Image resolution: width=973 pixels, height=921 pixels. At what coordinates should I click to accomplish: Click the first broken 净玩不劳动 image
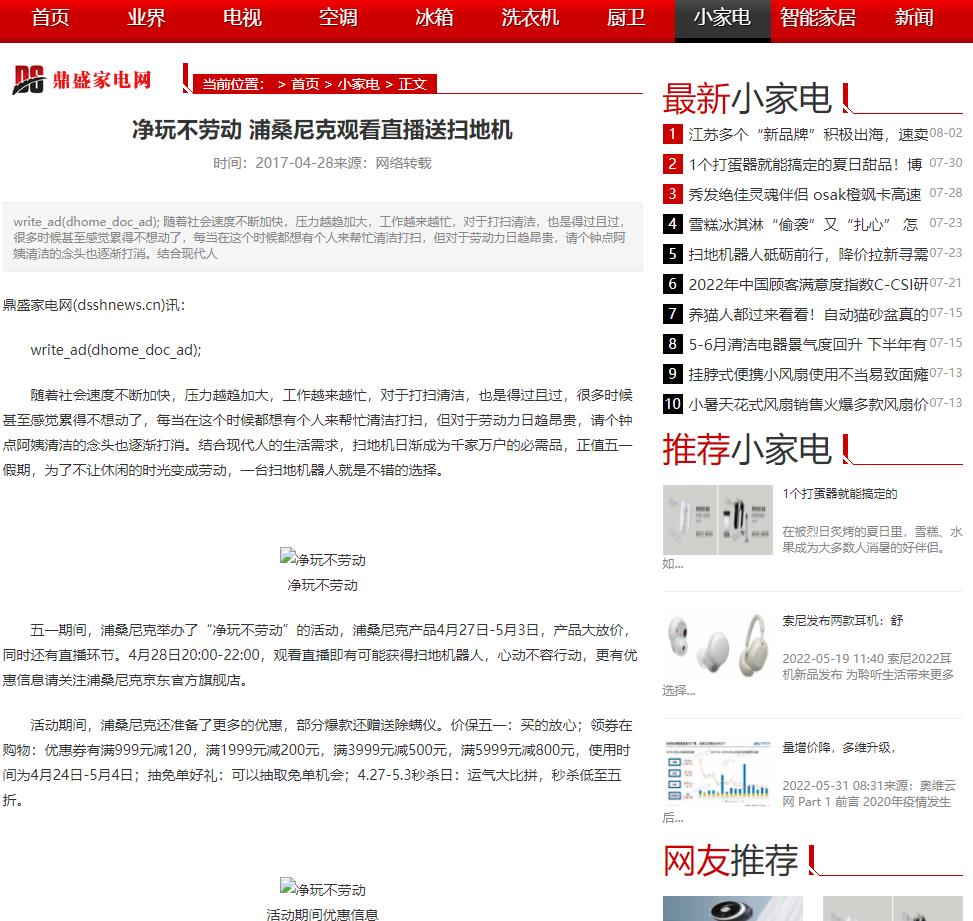tap(323, 559)
